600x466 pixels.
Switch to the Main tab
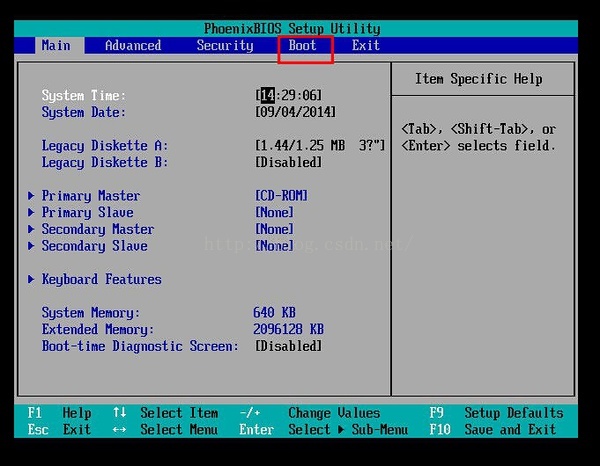point(56,45)
